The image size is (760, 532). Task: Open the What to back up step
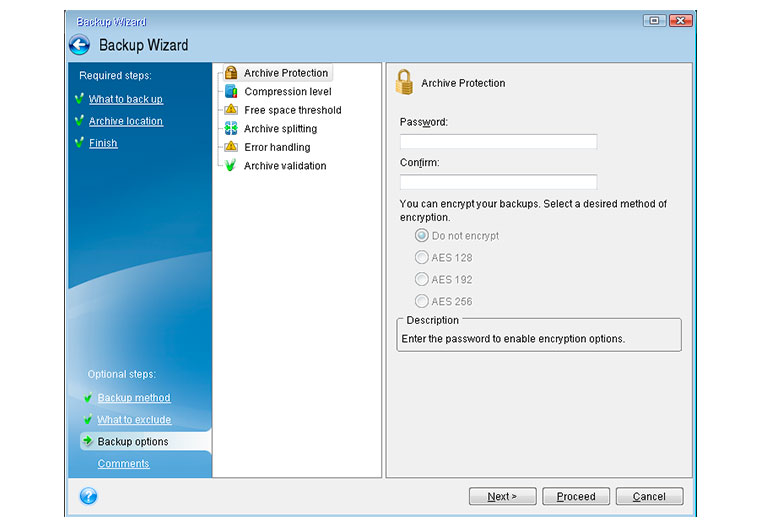coord(126,99)
